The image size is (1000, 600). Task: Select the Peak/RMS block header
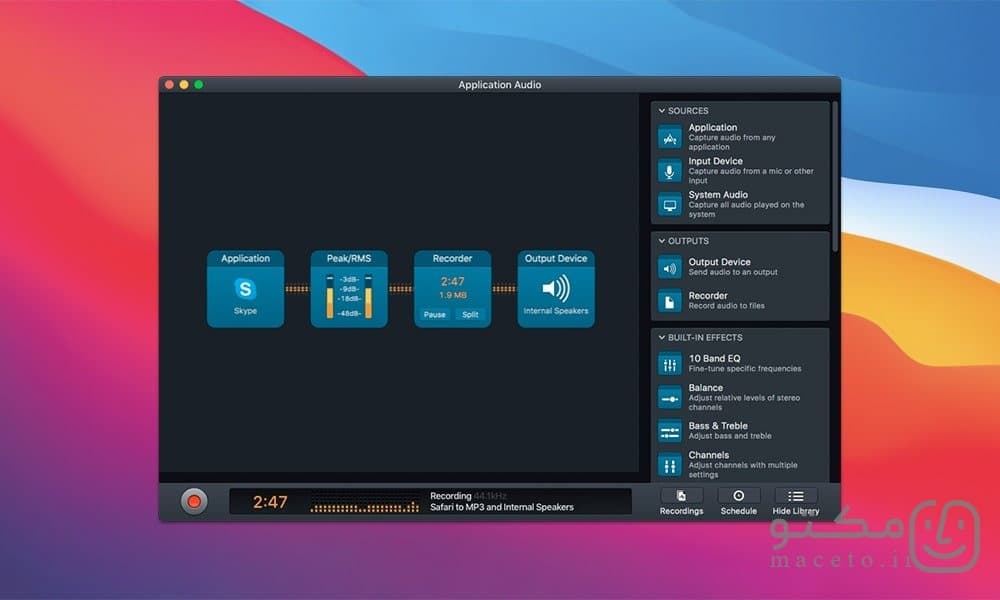[x=349, y=258]
